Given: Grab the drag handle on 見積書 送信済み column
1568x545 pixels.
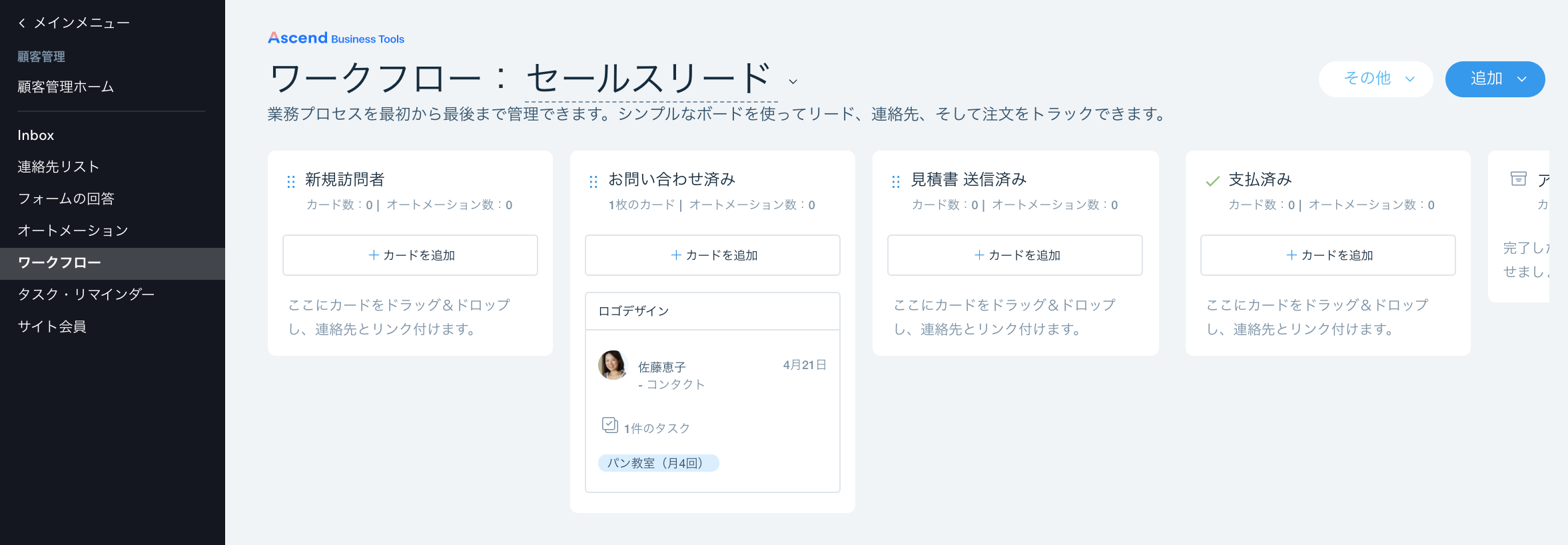Looking at the screenshot, I should click(x=895, y=181).
